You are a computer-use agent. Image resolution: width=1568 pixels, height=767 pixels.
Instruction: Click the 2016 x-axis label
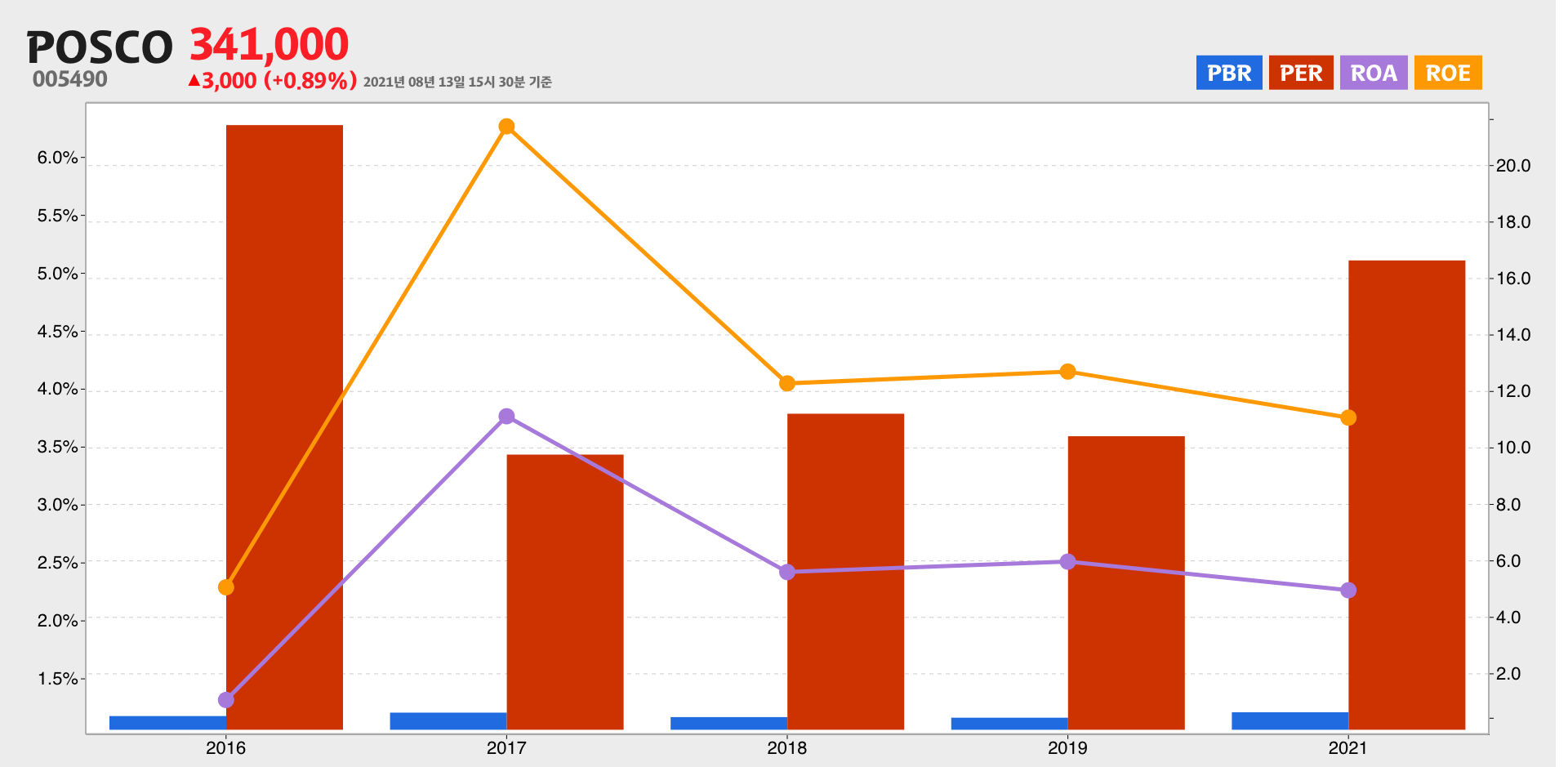pos(226,747)
